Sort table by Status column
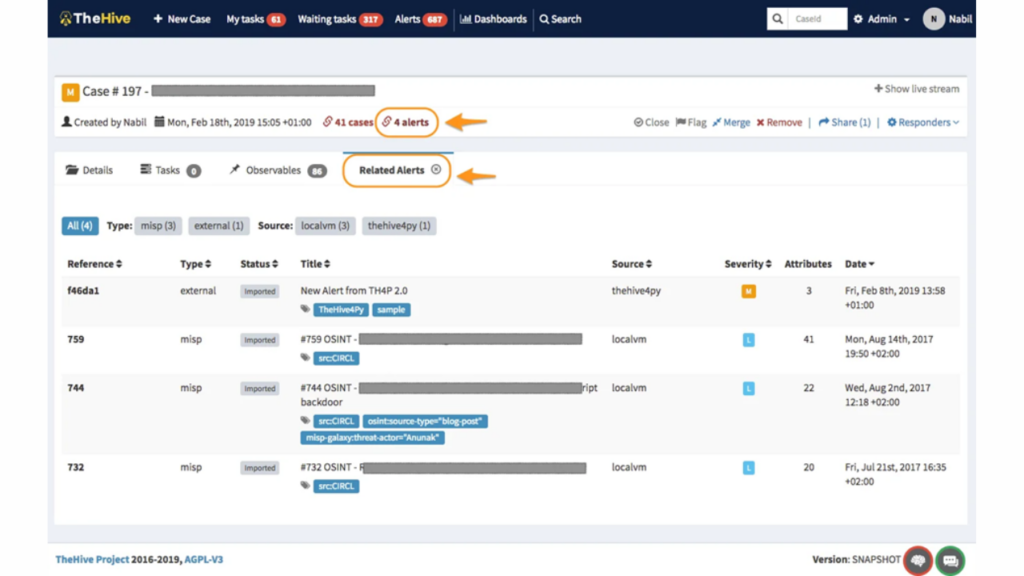The width and height of the screenshot is (1024, 576). [x=259, y=264]
